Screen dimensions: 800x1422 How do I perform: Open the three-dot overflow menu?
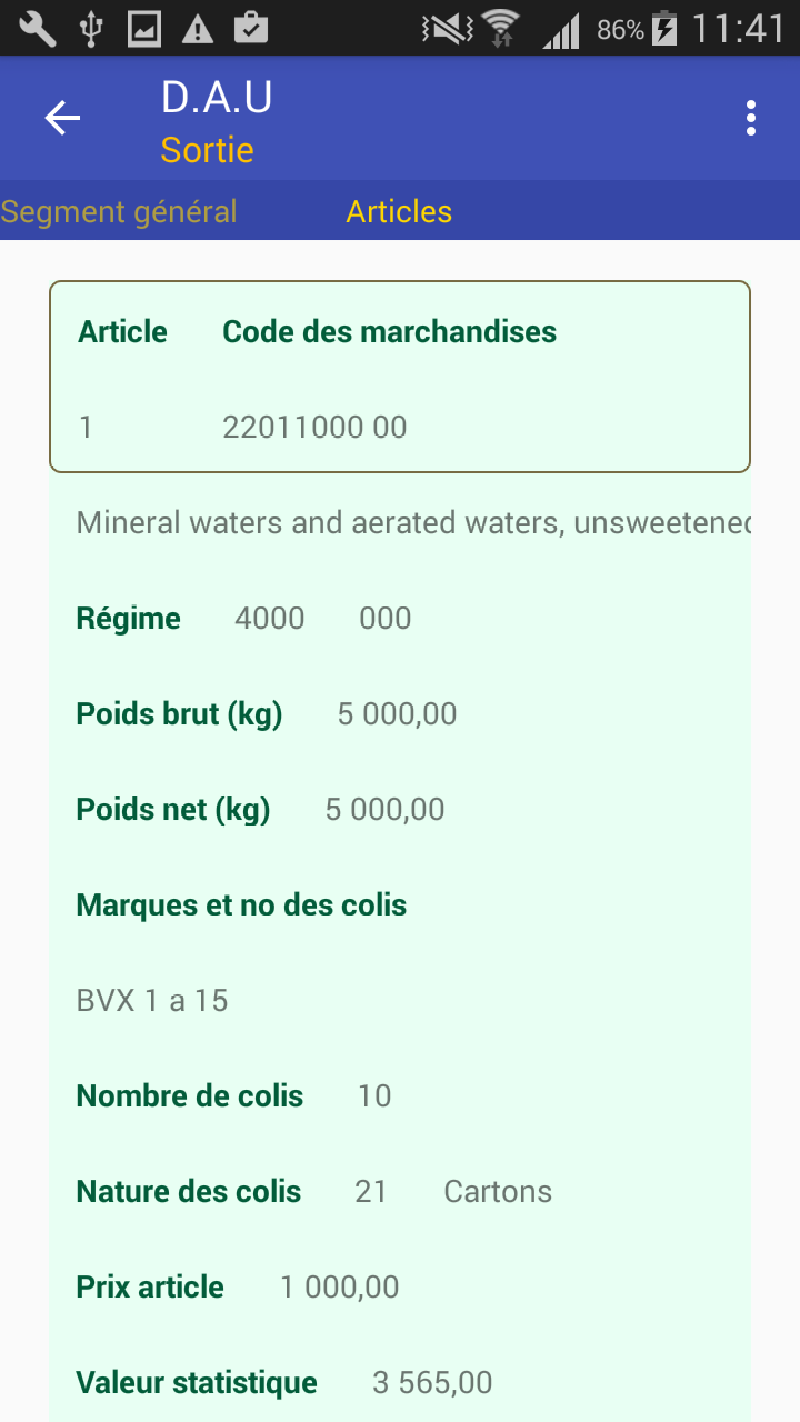(x=751, y=118)
